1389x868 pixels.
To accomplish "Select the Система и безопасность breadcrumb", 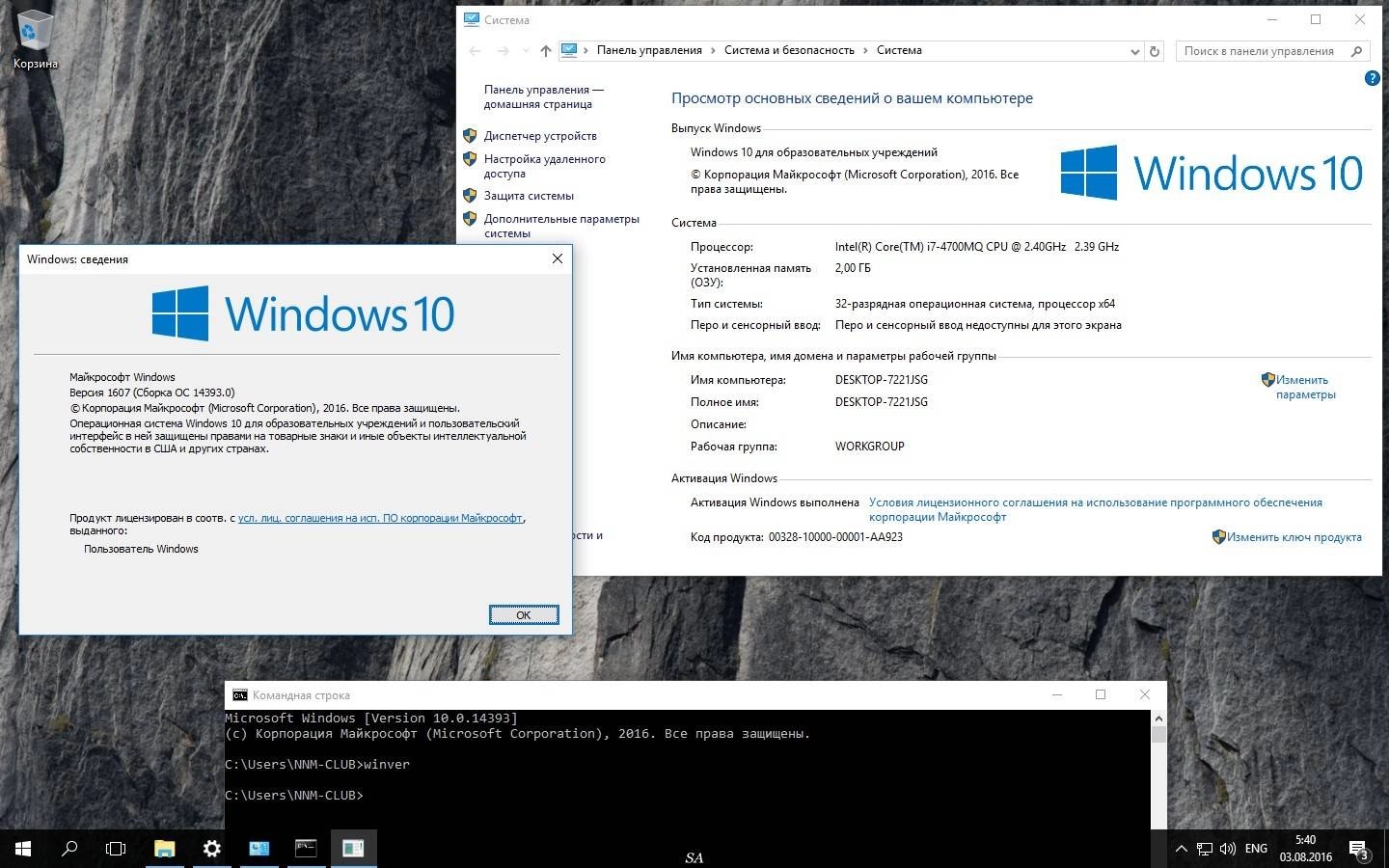I will click(x=789, y=50).
